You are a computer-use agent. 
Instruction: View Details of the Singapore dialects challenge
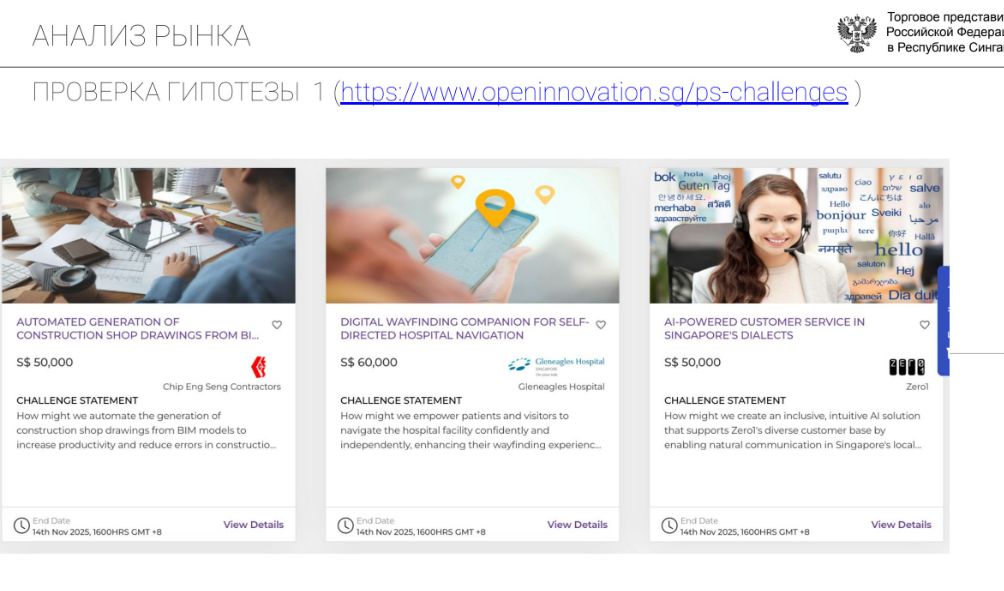click(901, 524)
